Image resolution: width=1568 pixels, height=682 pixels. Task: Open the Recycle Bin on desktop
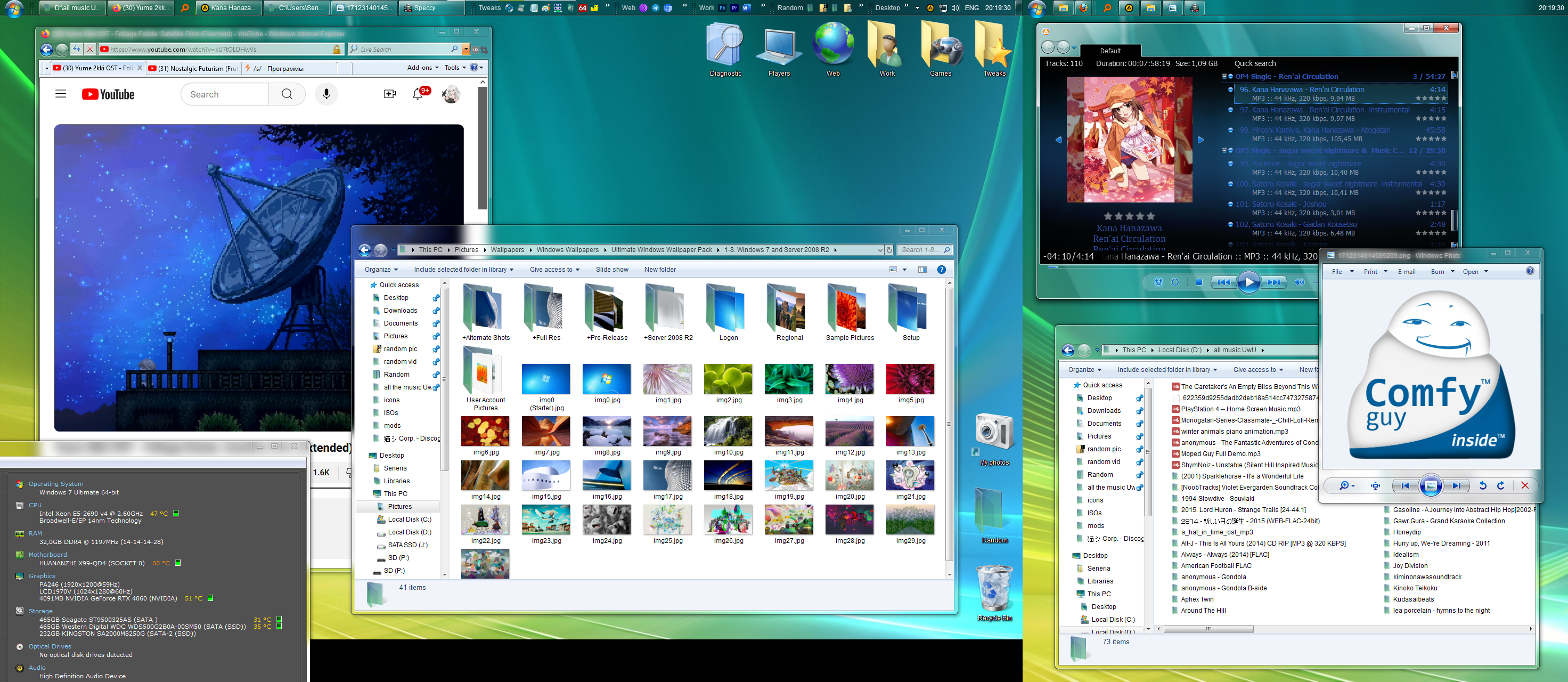tap(994, 592)
